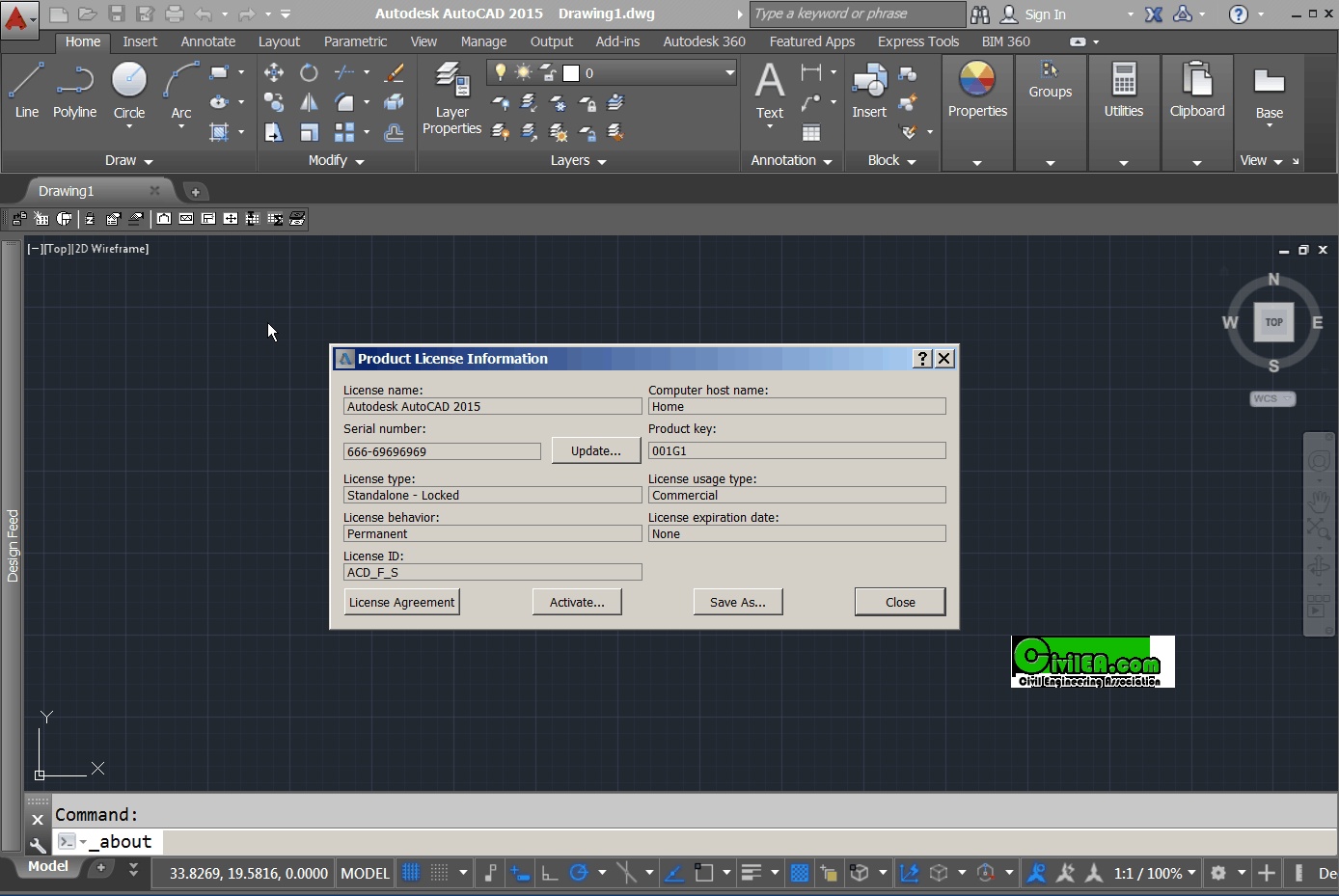Switch to the Annotate ribbon tab
Screen dimensions: 1339x896
click(208, 41)
